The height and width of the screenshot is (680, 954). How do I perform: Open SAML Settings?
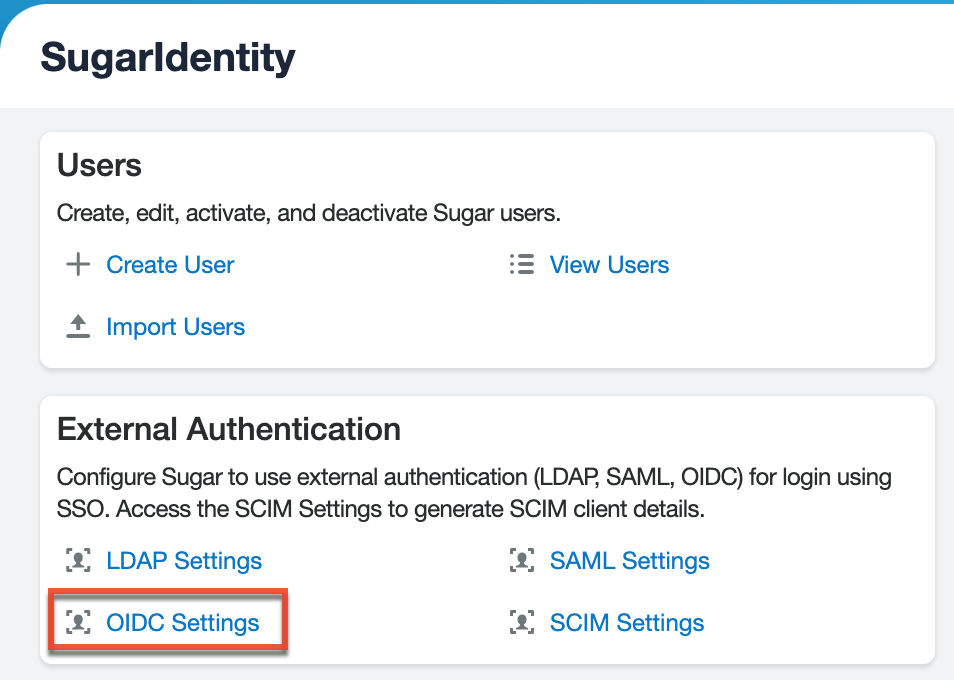pos(629,561)
